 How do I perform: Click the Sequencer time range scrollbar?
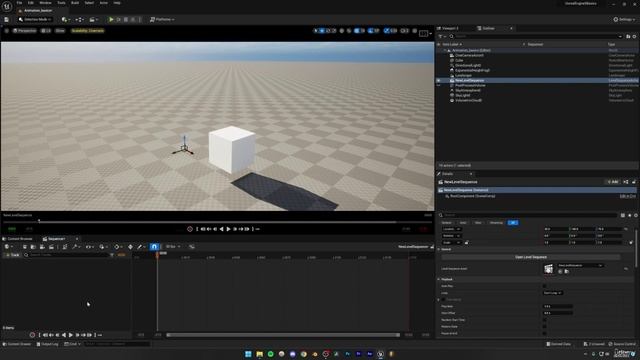283,335
